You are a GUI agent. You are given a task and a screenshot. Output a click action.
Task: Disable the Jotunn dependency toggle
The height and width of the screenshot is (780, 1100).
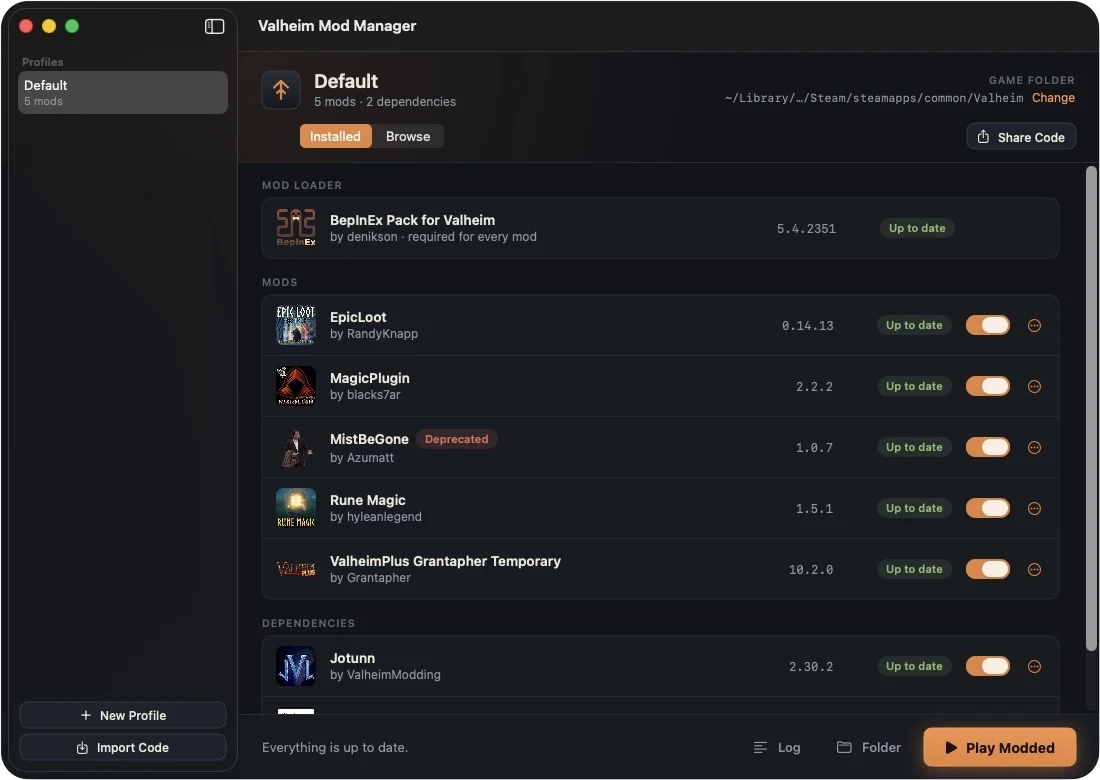(988, 666)
